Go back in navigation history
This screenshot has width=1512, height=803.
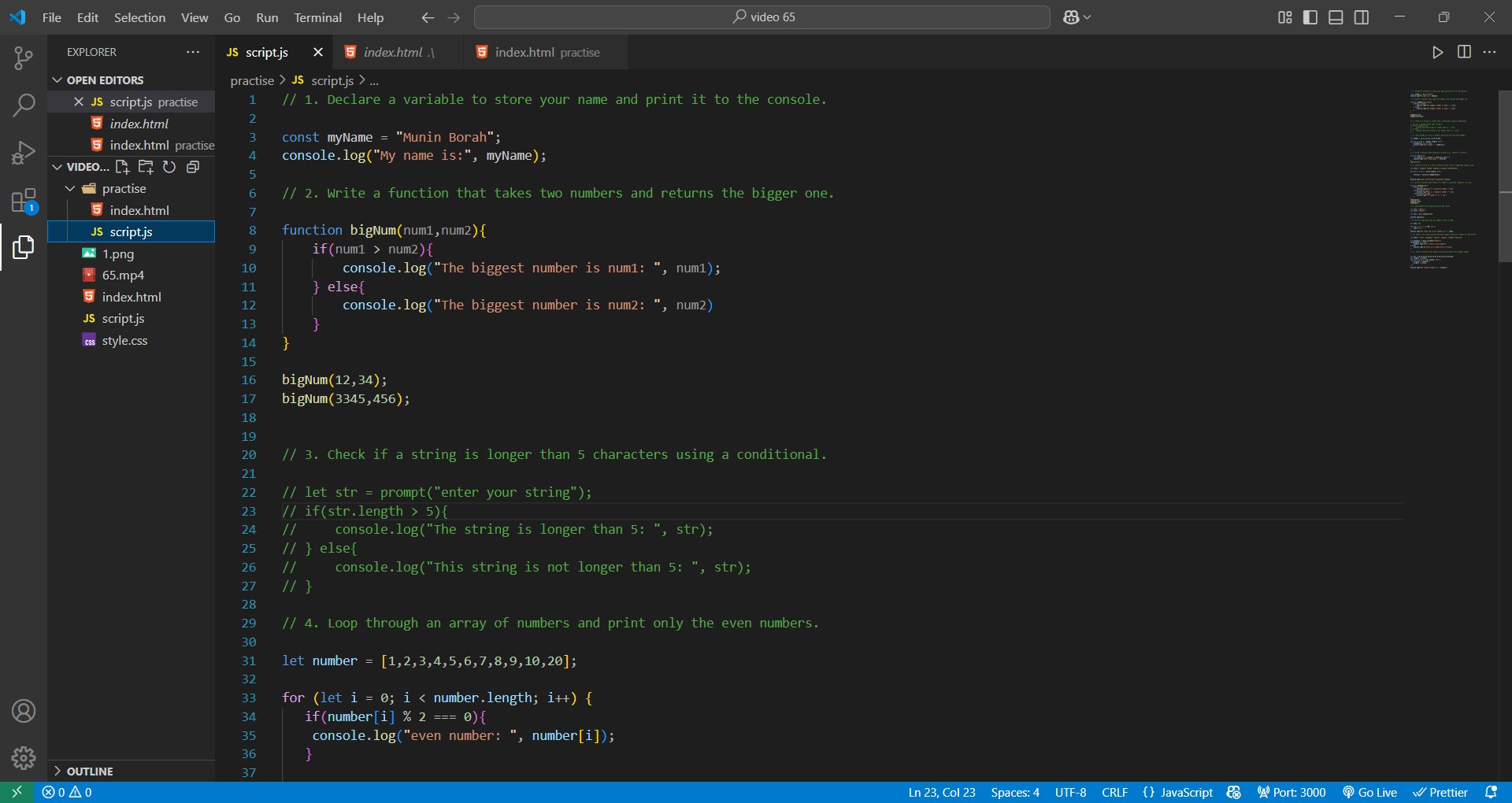428,17
